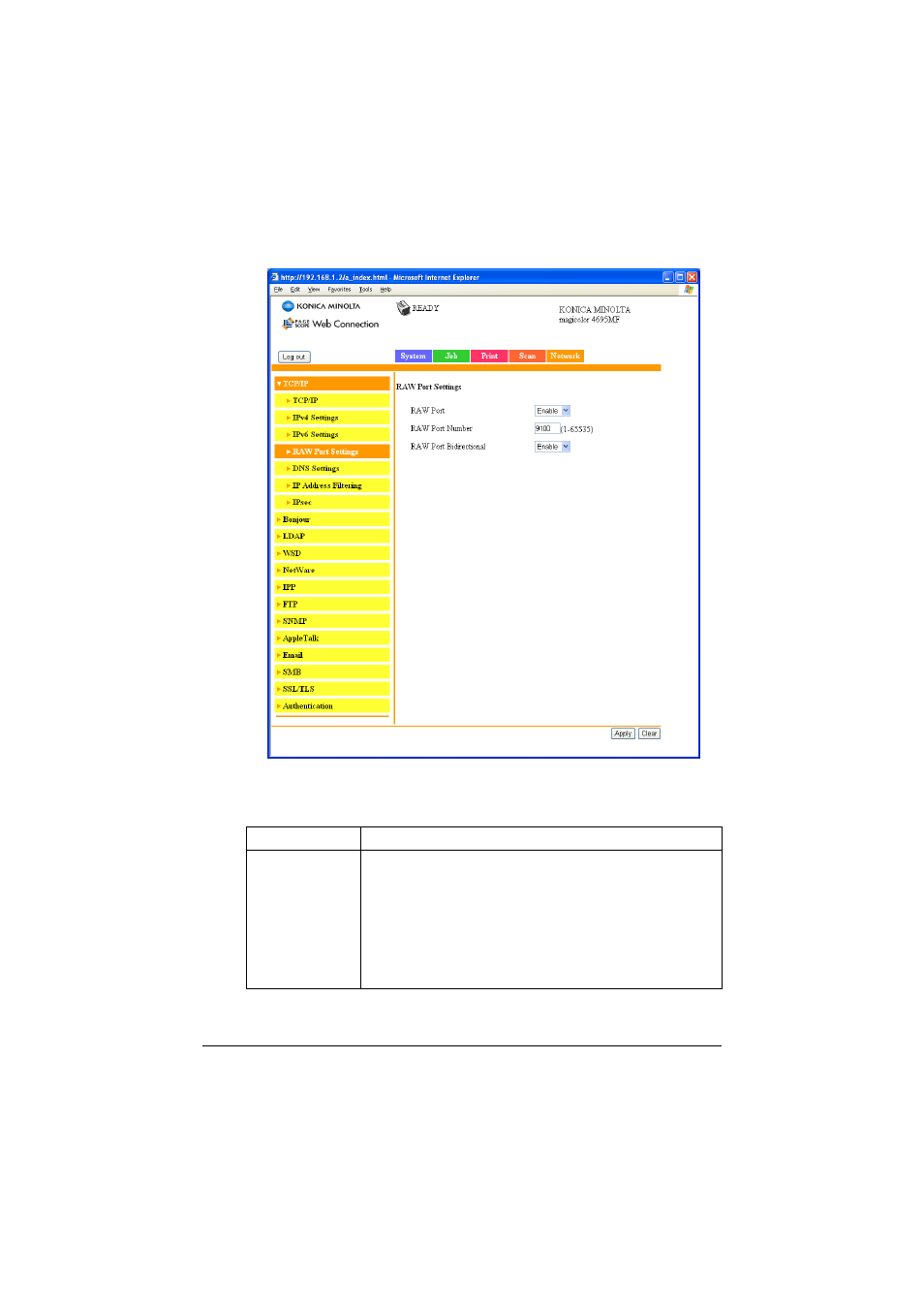924x1308 pixels.
Task: Expand the Email menu section
Action: (332, 655)
